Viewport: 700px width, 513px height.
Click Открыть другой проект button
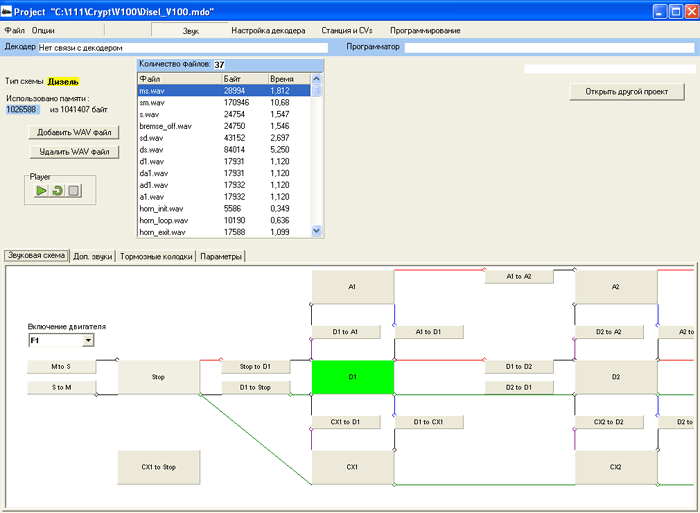tap(627, 92)
